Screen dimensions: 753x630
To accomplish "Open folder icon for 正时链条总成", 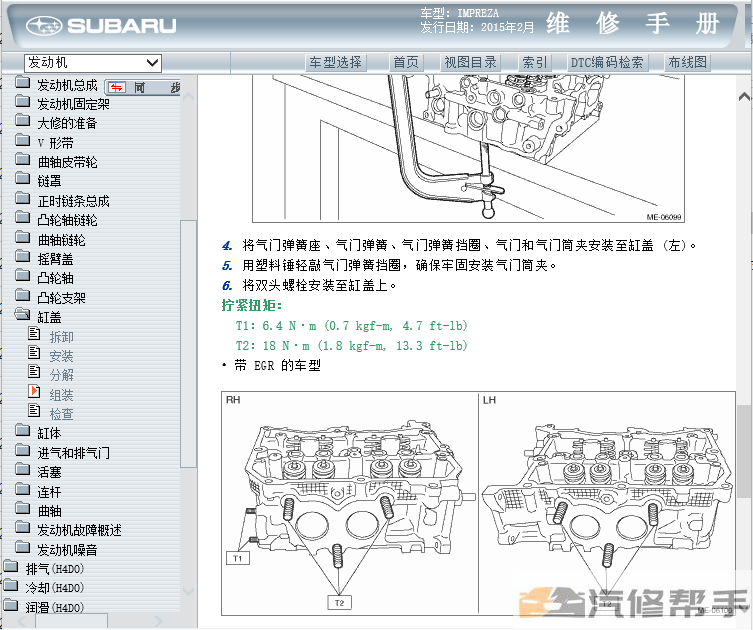I will click(22, 198).
